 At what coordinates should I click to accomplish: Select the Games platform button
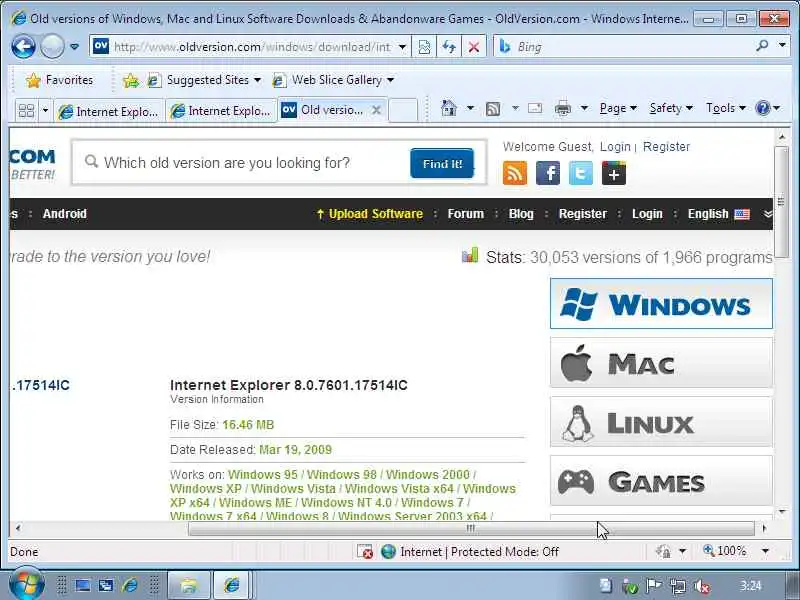coord(661,481)
